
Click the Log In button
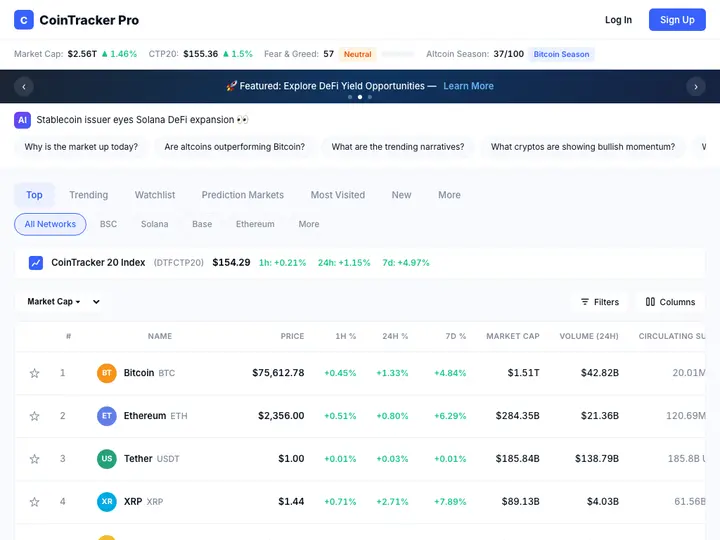618,20
